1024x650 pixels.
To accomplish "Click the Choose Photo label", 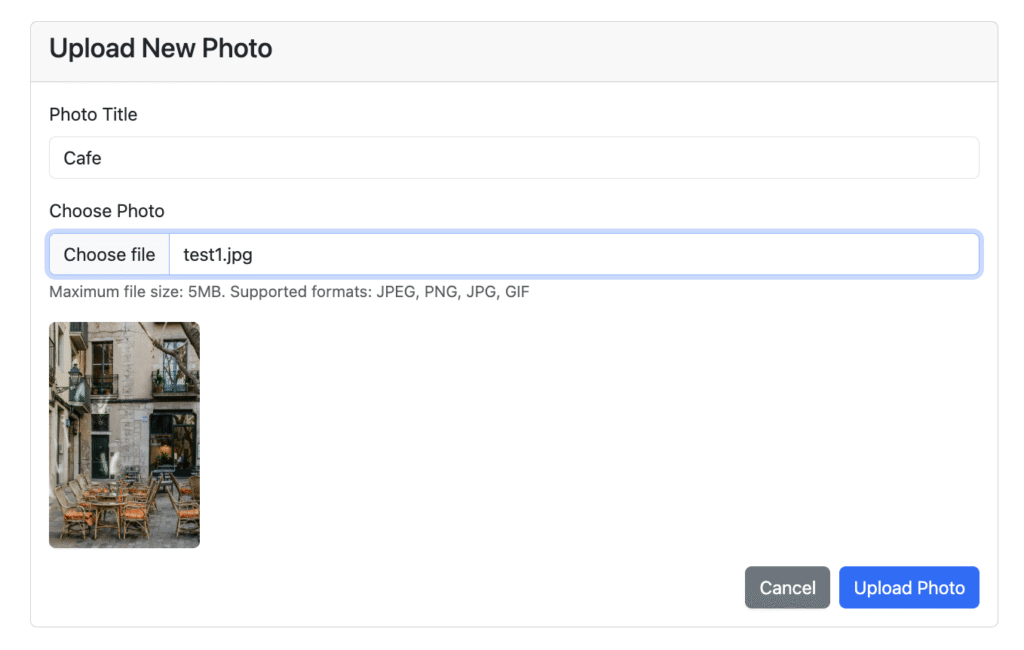I will coord(106,211).
